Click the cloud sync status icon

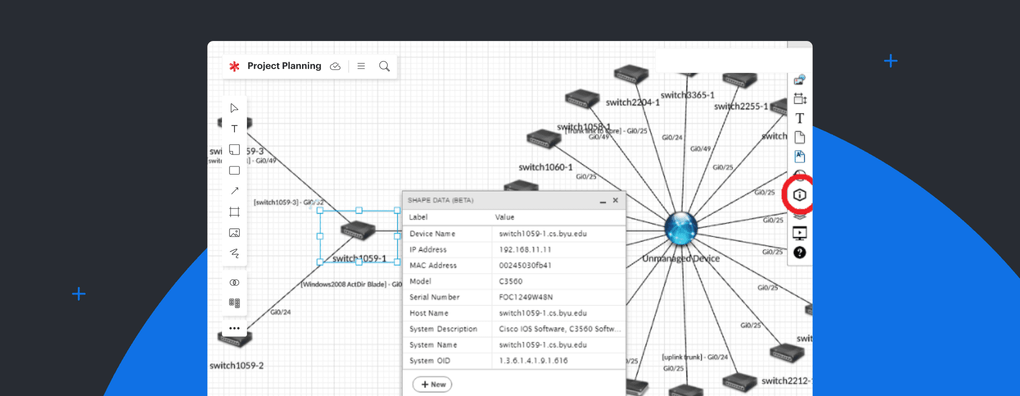(336, 66)
